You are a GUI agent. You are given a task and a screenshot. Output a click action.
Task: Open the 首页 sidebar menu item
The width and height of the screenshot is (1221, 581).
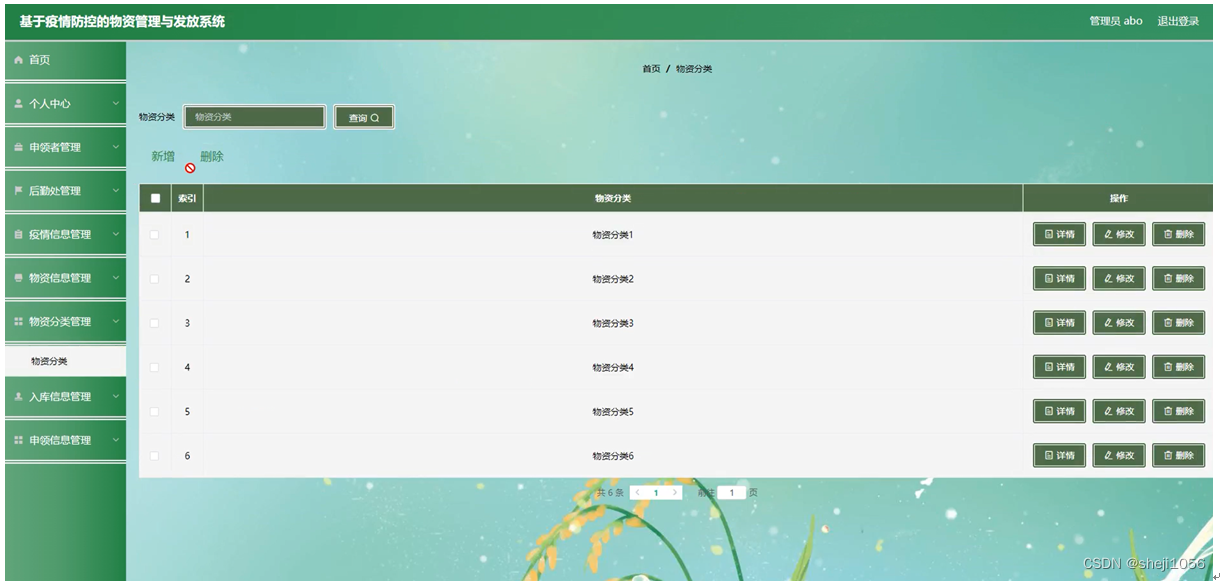65,60
